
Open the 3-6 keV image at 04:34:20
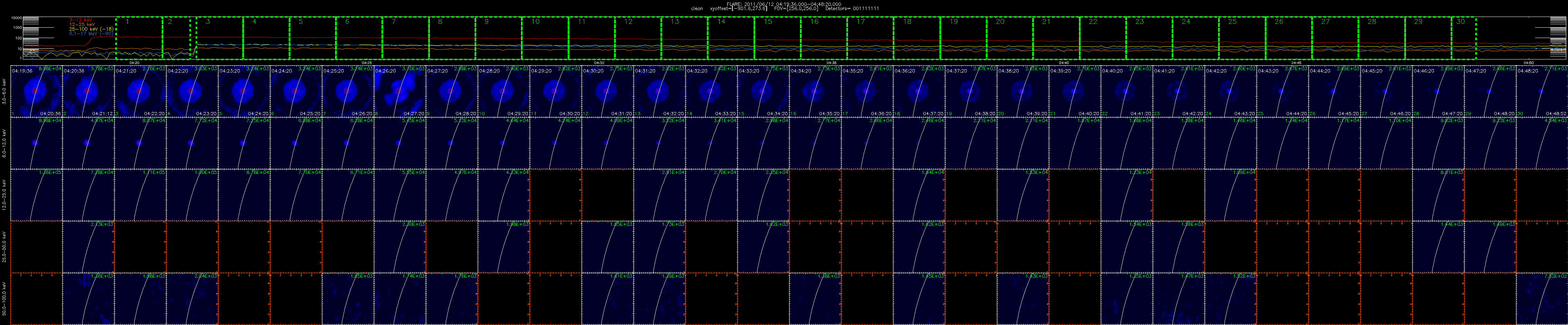814,91
